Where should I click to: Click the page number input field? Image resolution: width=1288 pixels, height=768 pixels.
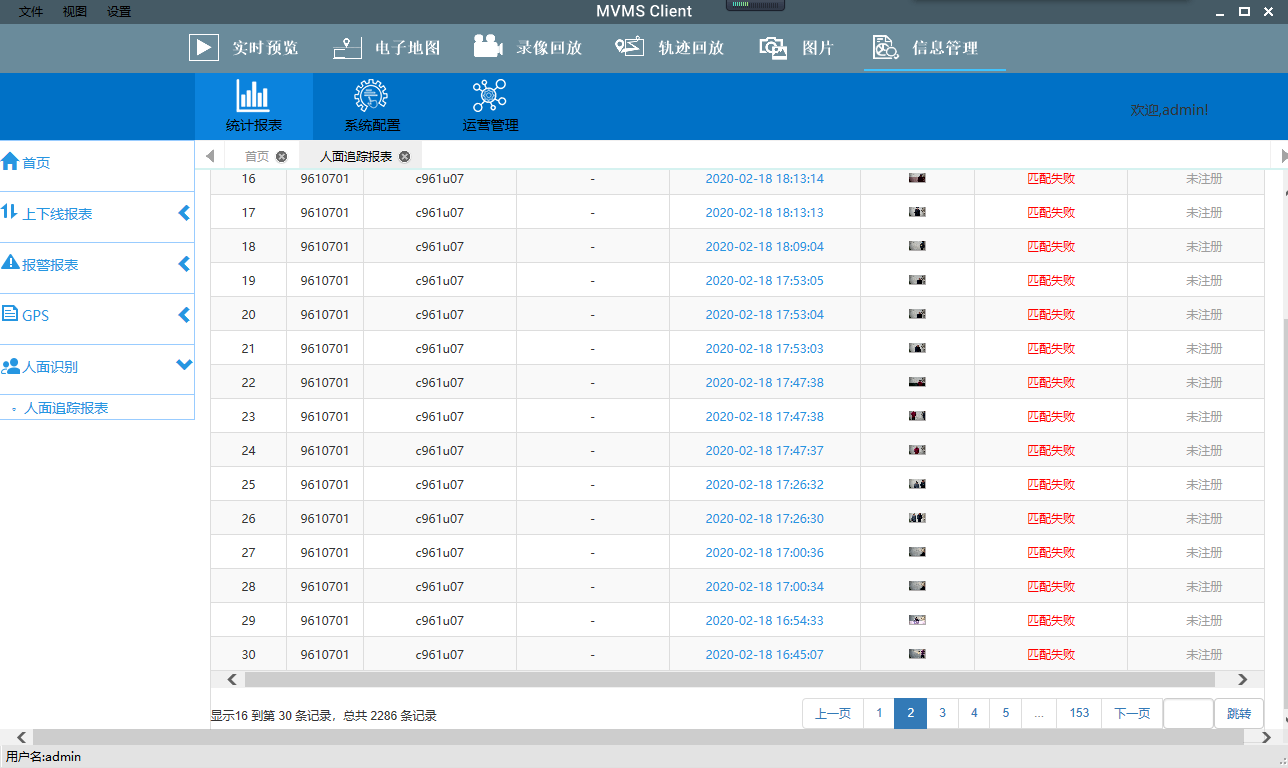coord(1188,713)
